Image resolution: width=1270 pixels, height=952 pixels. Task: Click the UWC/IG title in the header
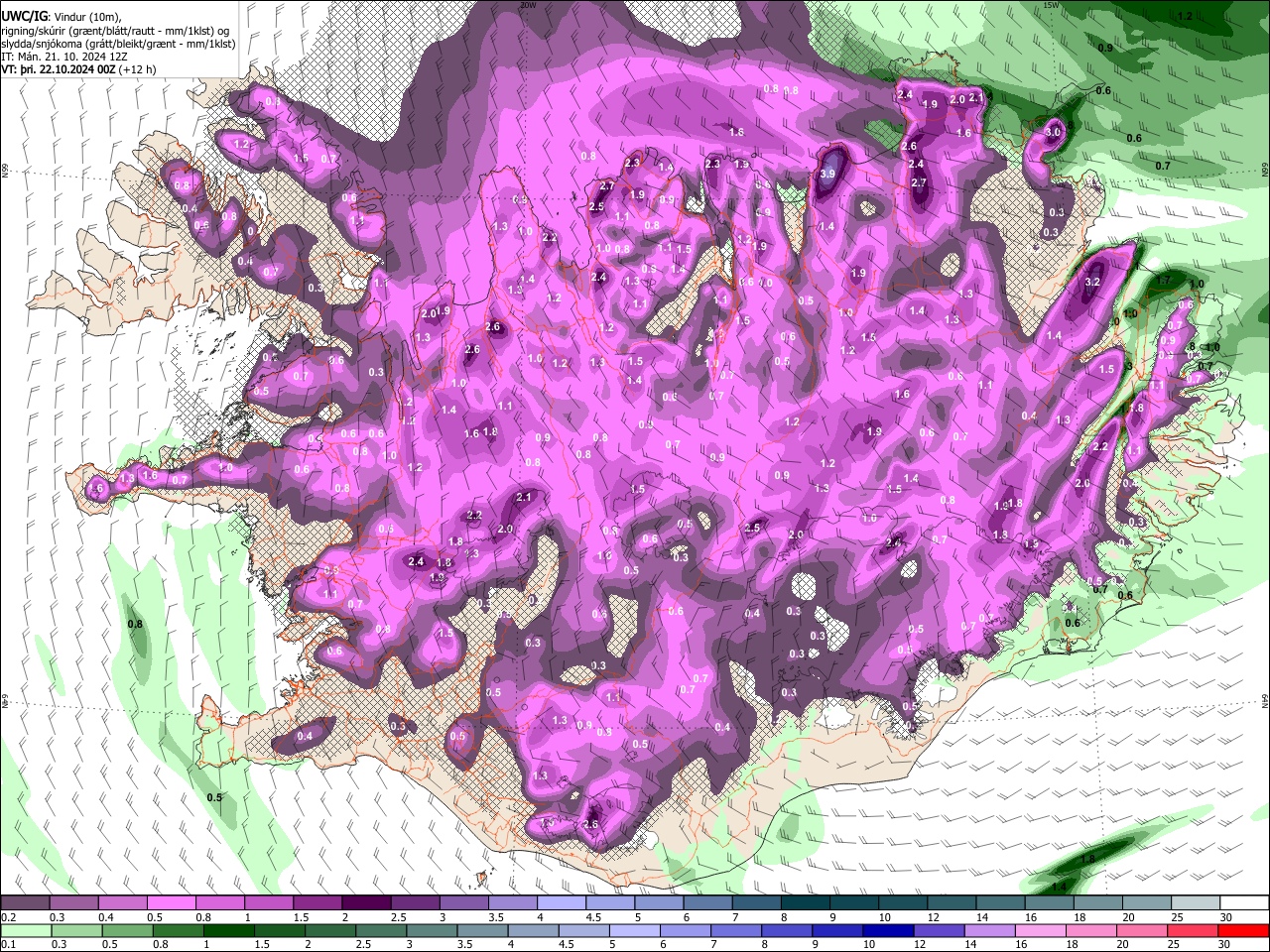24,17
